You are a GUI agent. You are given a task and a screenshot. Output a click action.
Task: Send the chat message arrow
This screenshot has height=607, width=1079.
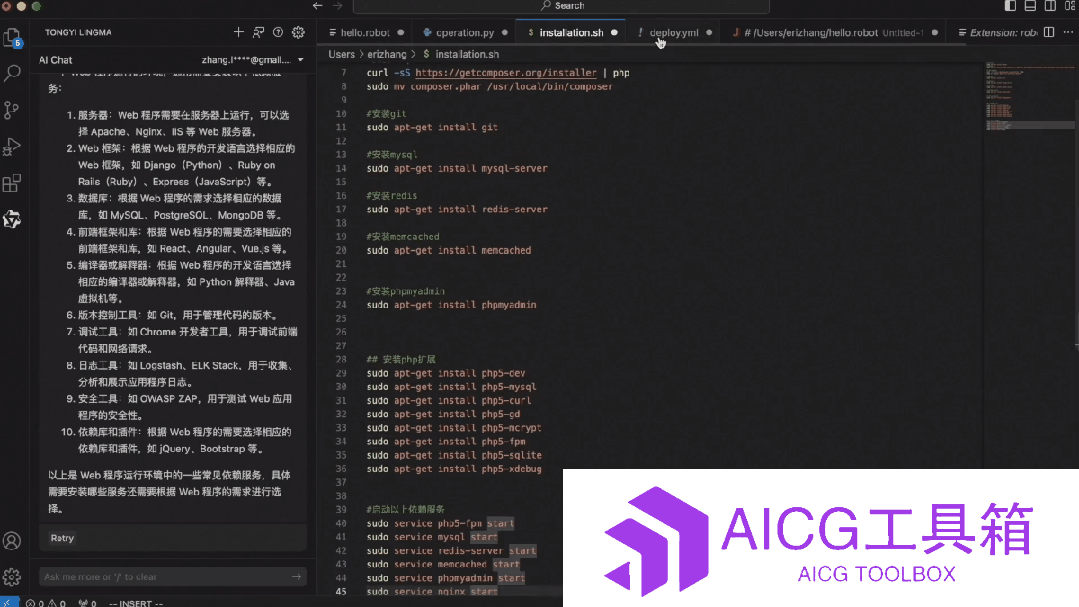click(297, 577)
